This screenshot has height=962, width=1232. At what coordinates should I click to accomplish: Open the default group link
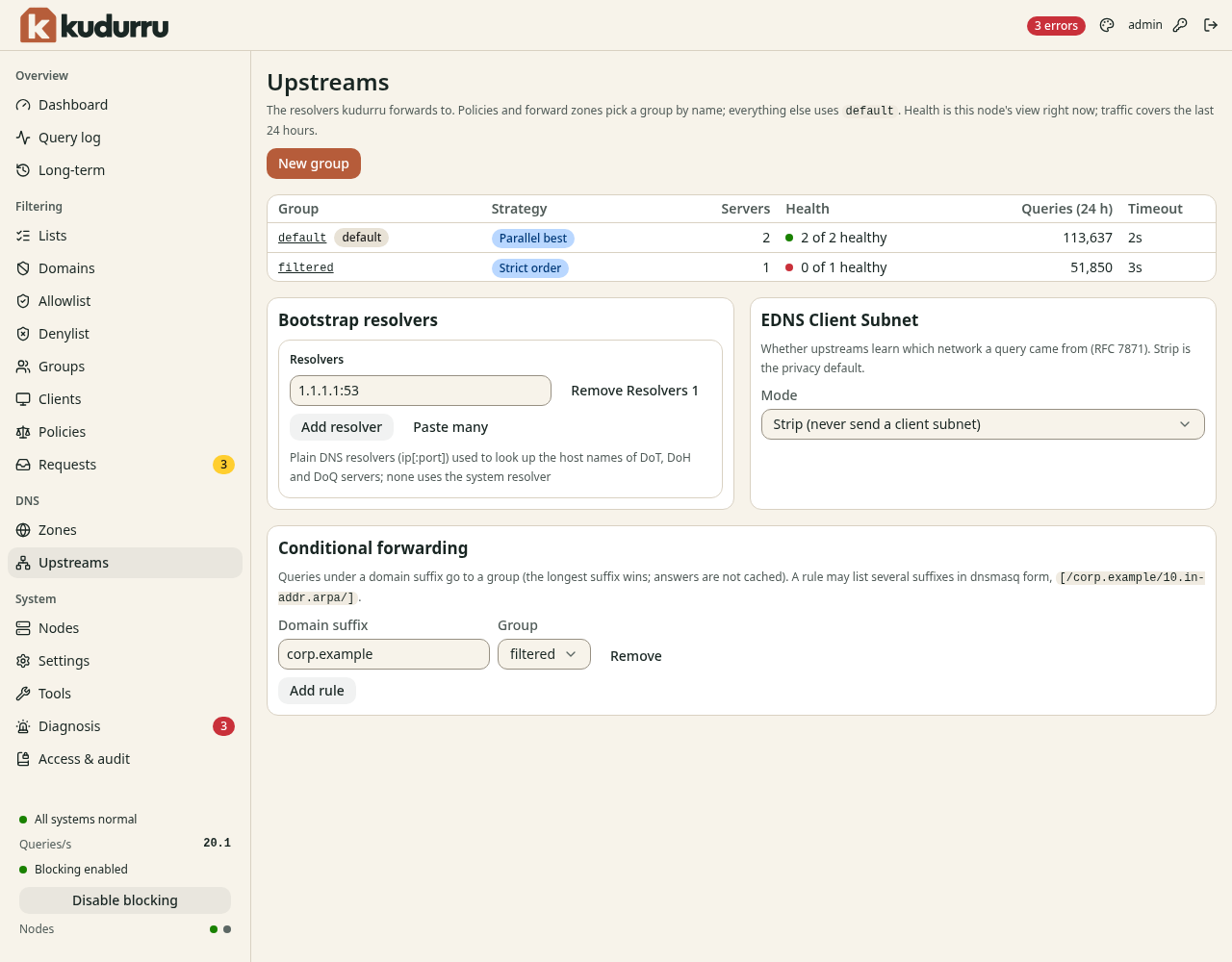pos(302,238)
